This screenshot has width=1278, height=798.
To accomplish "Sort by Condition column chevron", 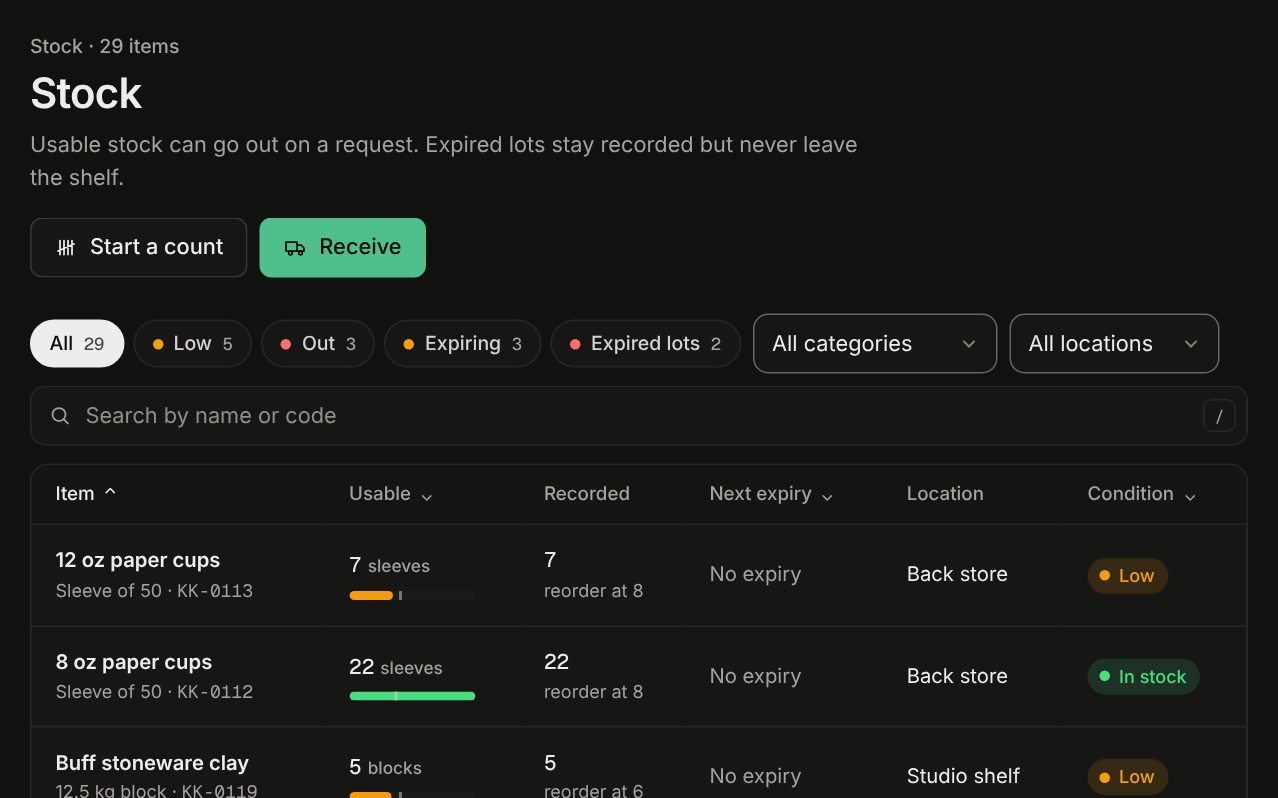I will coord(1190,496).
